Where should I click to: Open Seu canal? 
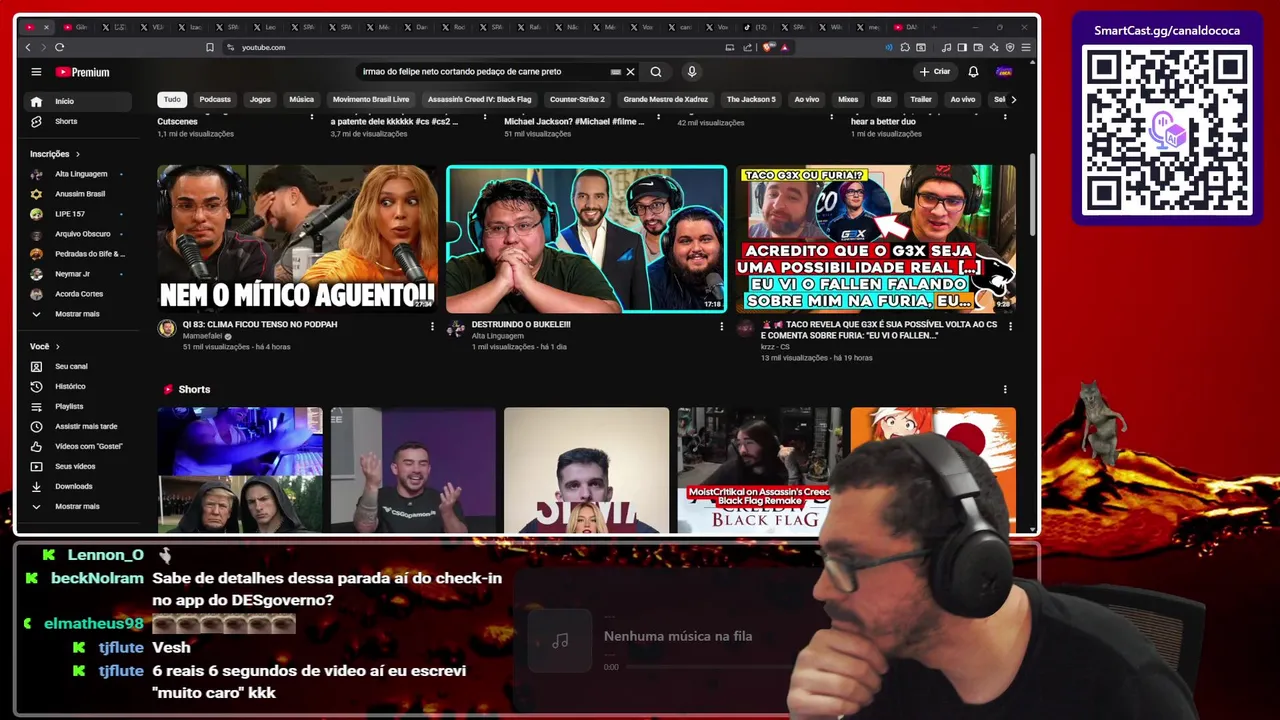[78, 366]
